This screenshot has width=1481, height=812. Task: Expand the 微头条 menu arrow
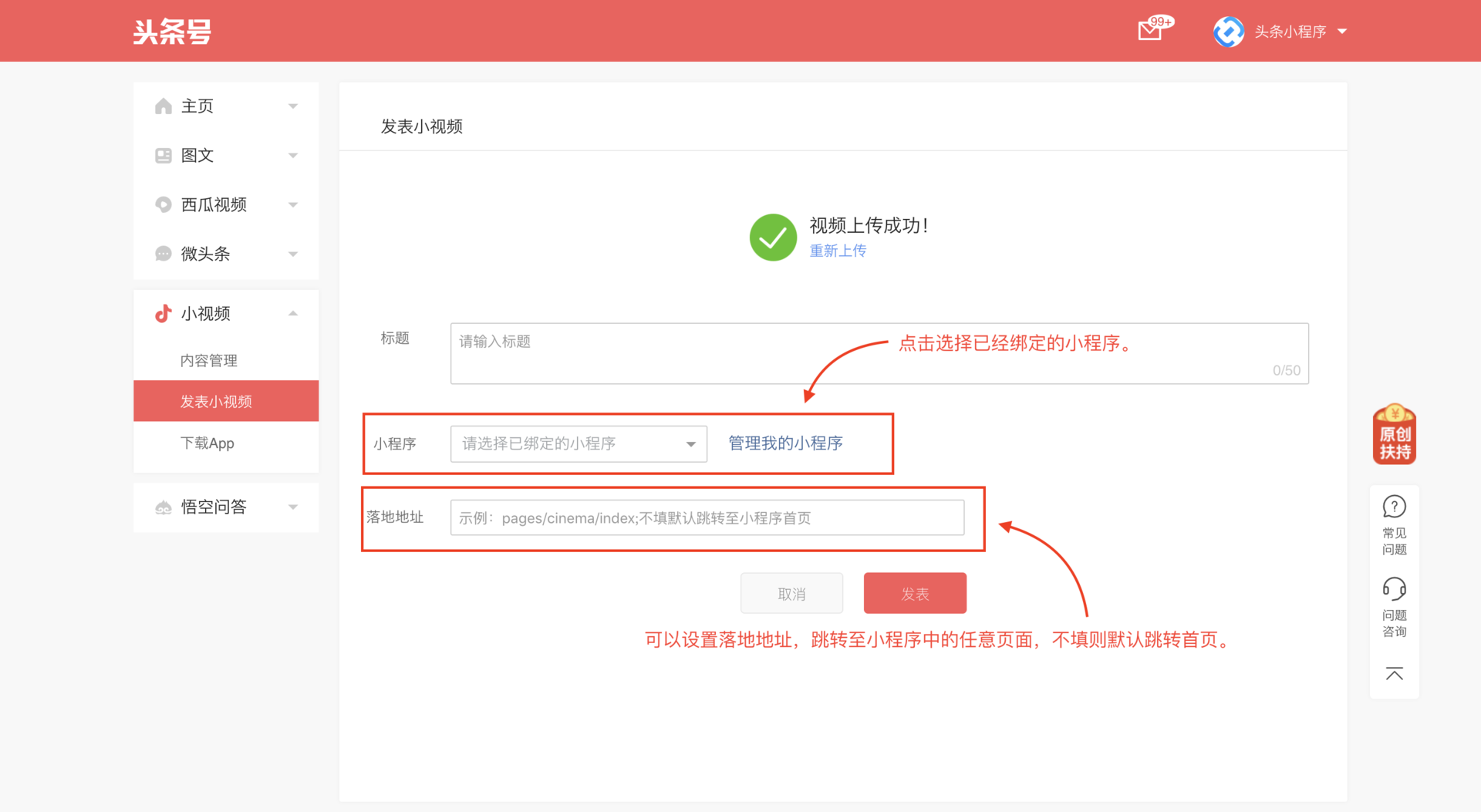293,254
